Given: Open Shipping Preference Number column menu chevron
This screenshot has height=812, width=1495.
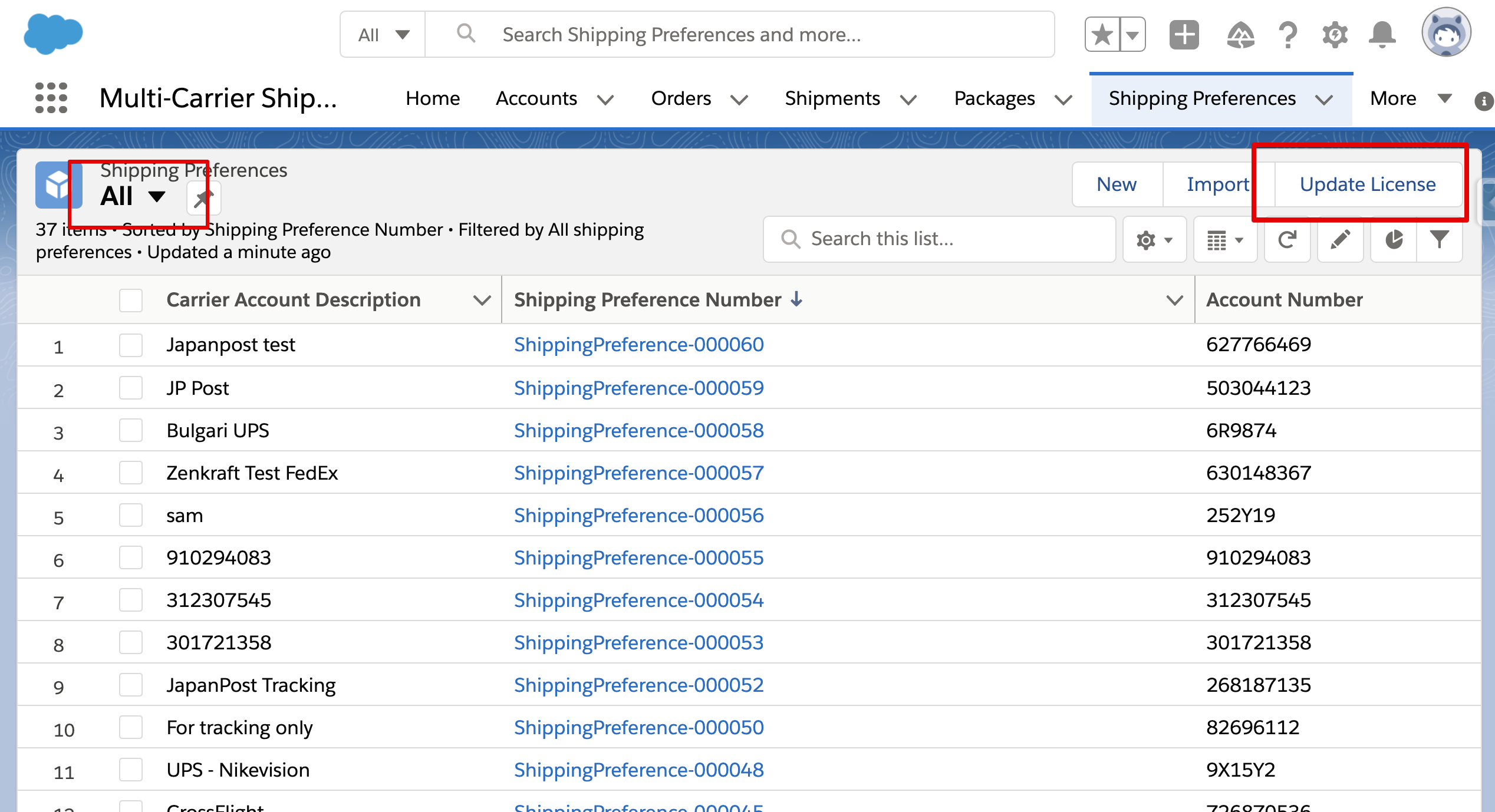Looking at the screenshot, I should click(1174, 301).
